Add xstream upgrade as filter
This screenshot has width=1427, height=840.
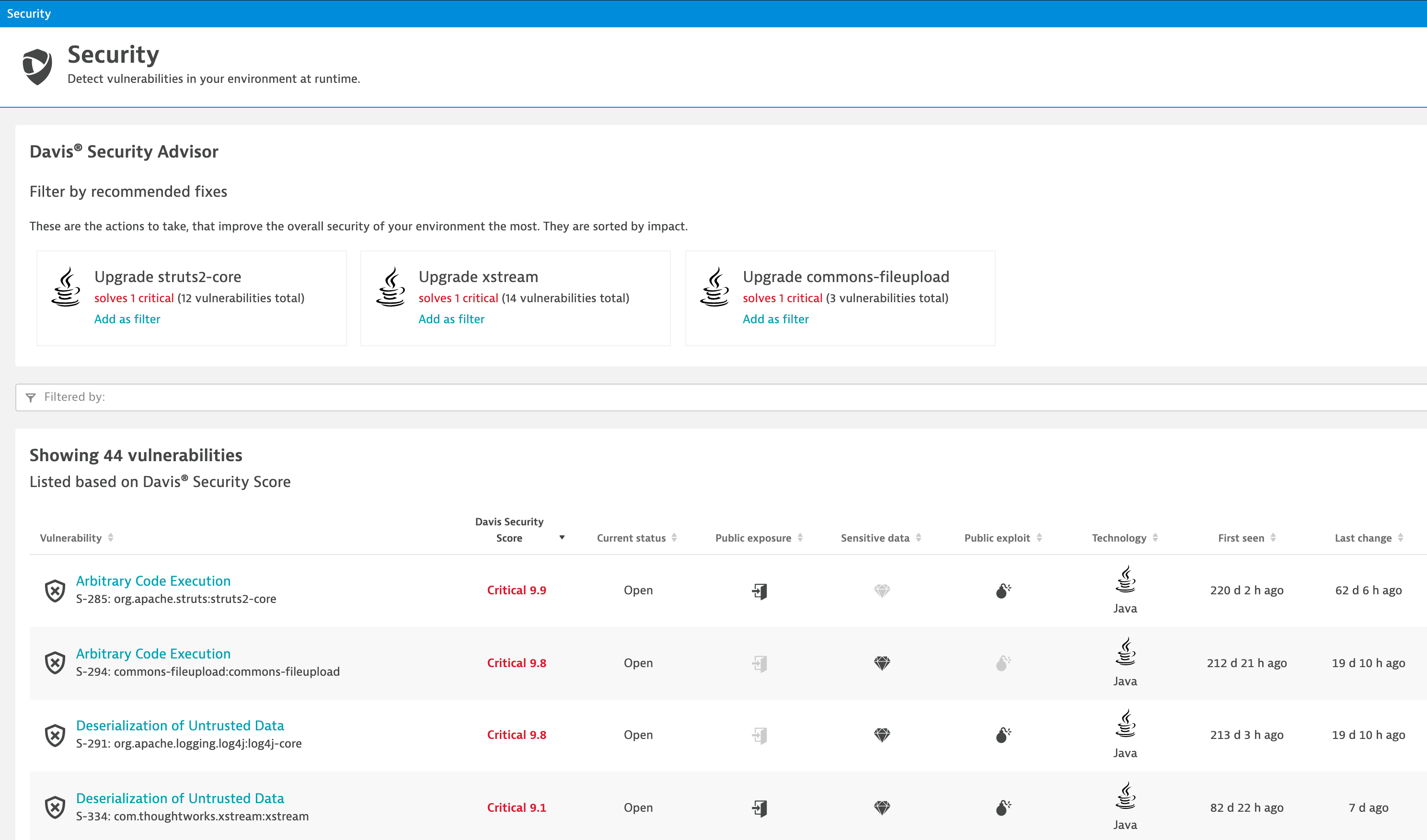[x=451, y=319]
